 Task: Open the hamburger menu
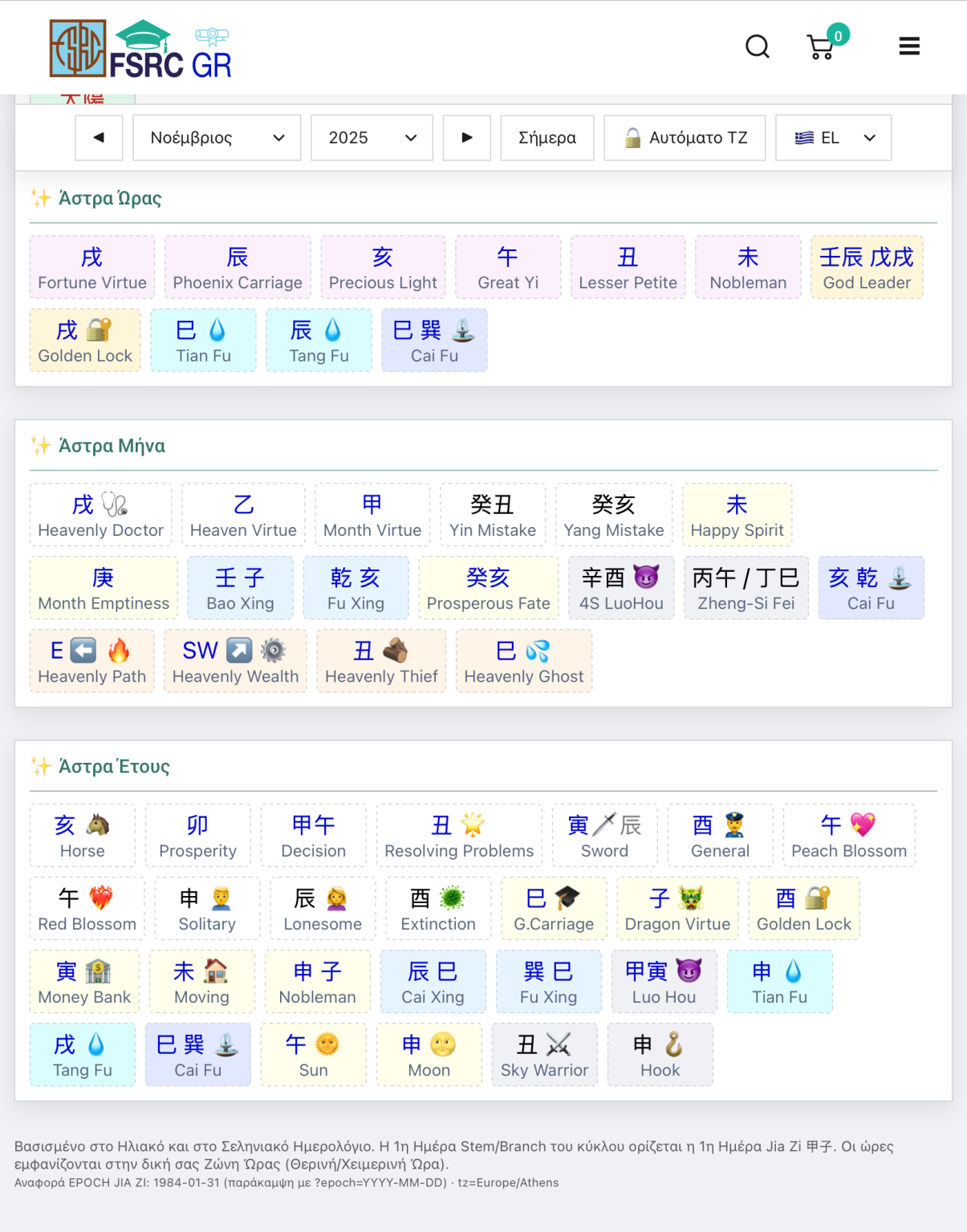tap(908, 47)
